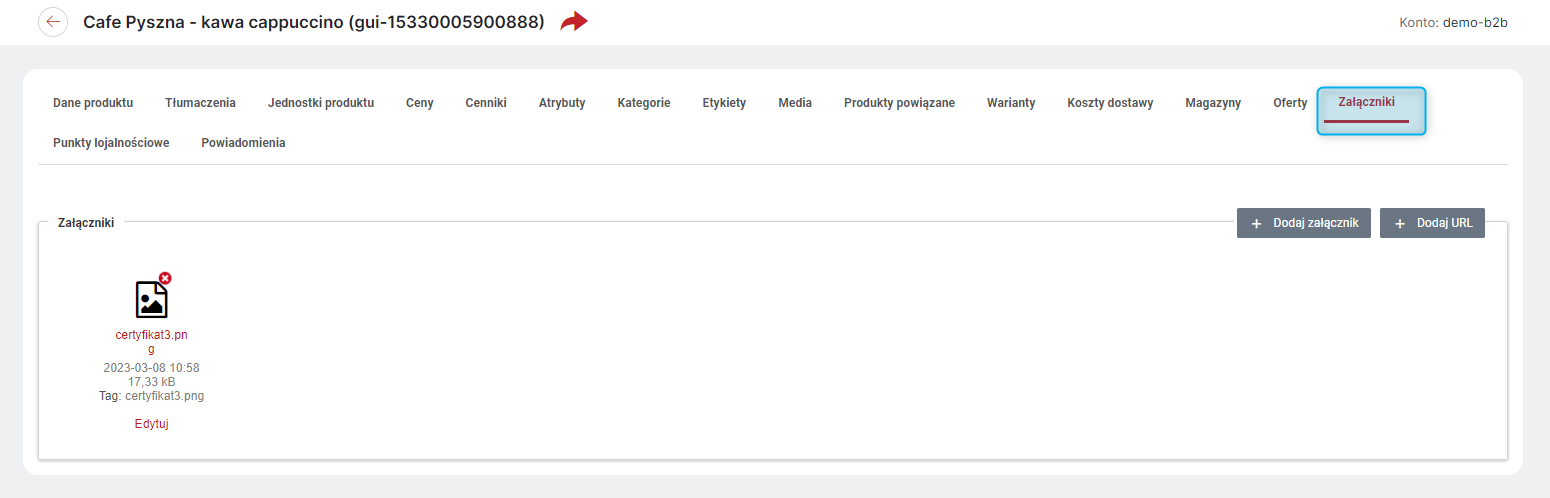Click the red share arrow icon

pyautogui.click(x=574, y=22)
